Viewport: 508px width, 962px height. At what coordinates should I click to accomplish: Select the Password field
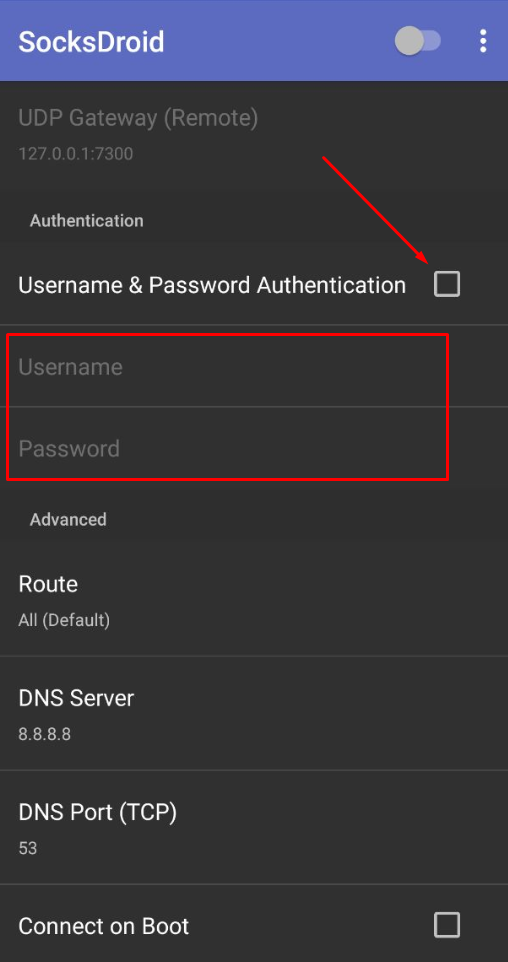click(254, 448)
